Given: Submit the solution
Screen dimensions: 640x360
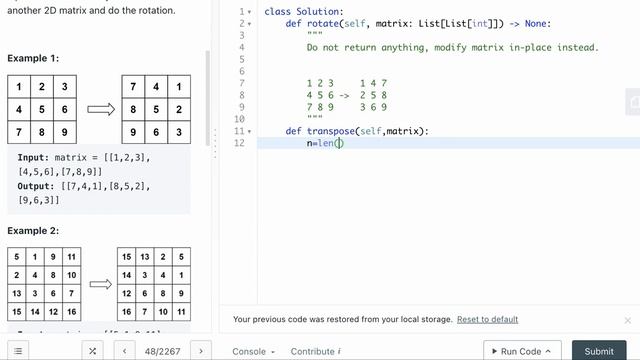Looking at the screenshot, I should click(x=599, y=351).
